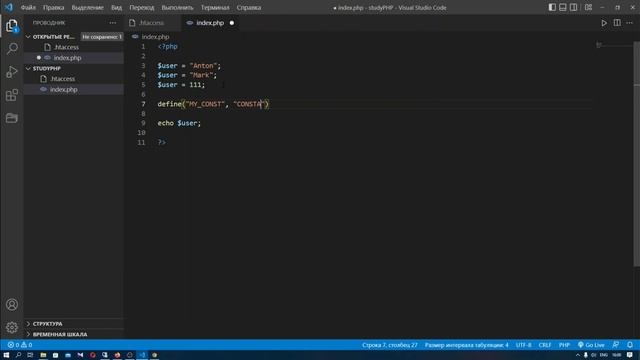Change UTF-8 encoding in status bar
Viewport: 640px width, 360px height.
pos(523,345)
